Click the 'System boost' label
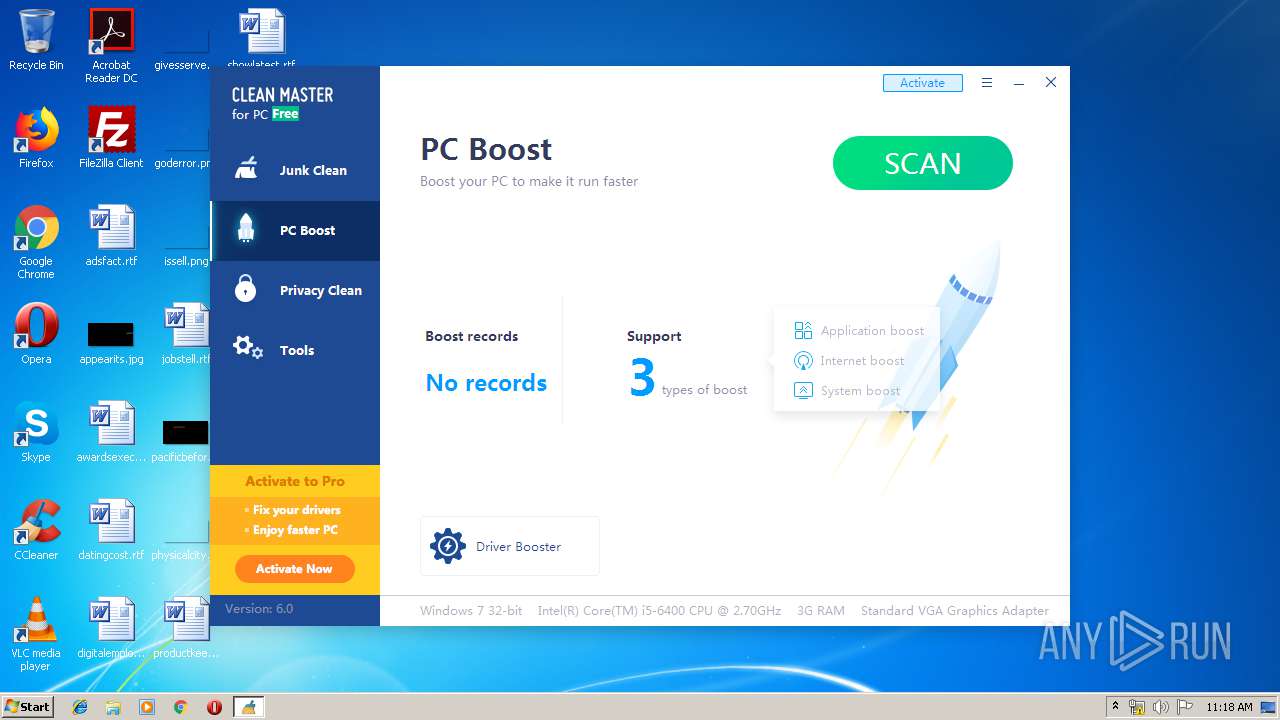 (x=860, y=391)
